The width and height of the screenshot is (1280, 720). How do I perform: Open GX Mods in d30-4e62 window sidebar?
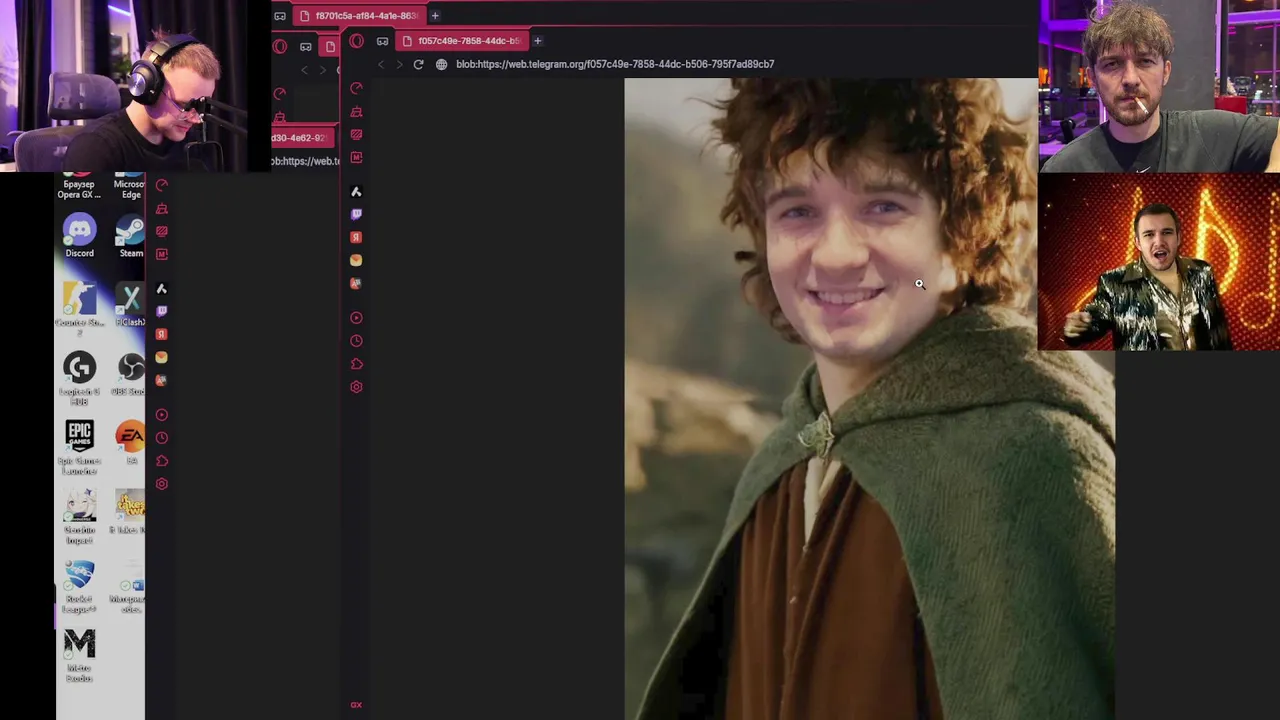pyautogui.click(x=162, y=254)
